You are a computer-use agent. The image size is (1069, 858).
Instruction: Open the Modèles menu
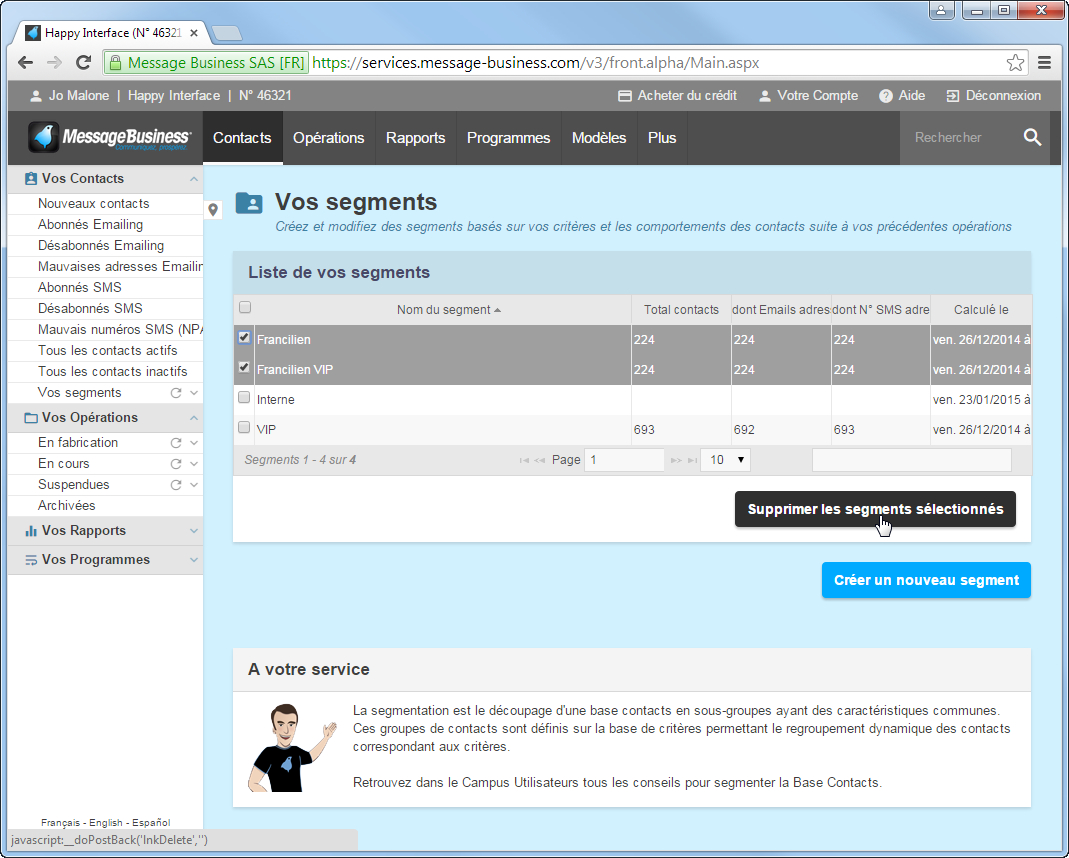click(x=599, y=137)
